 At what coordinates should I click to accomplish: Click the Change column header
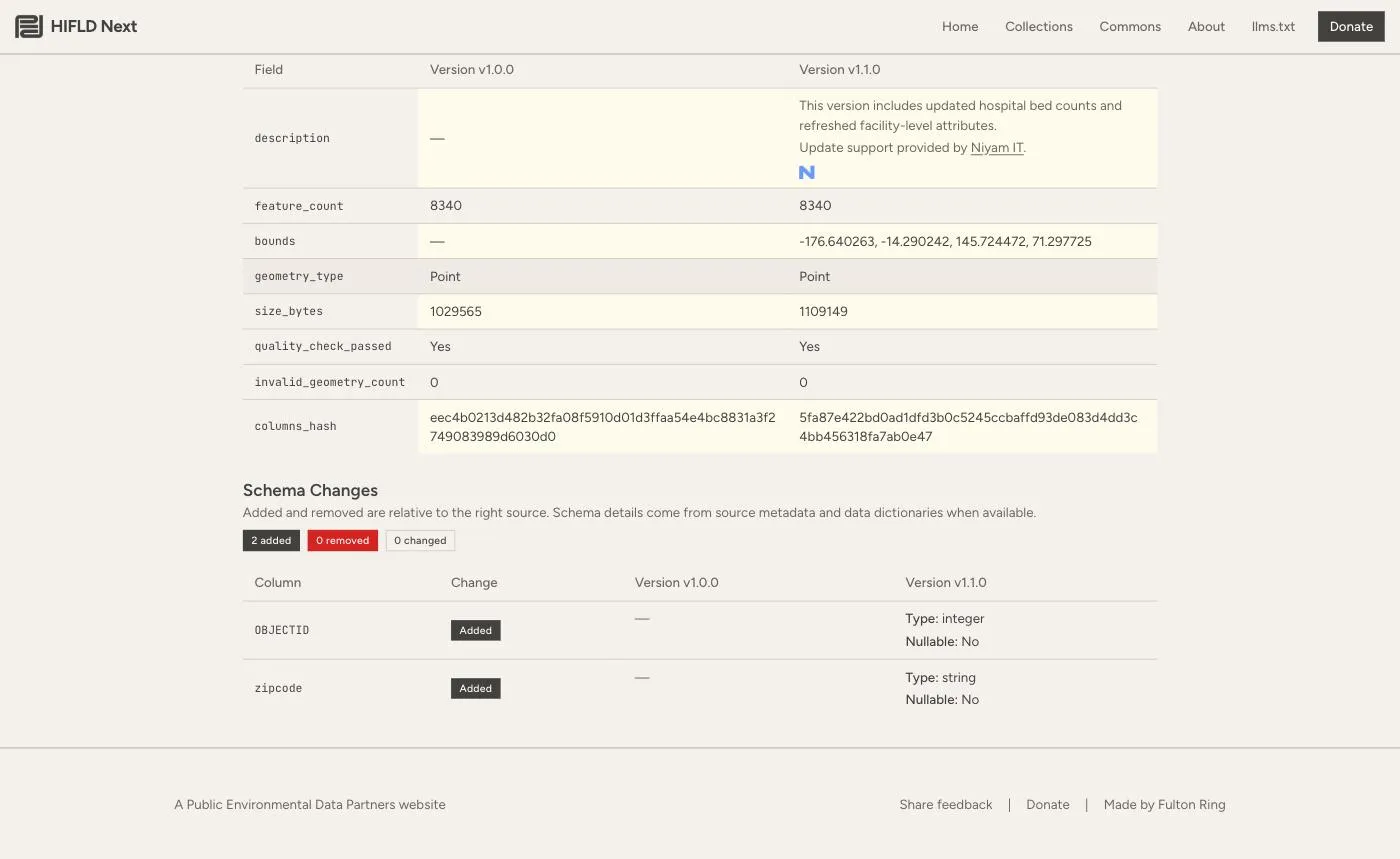(x=474, y=582)
